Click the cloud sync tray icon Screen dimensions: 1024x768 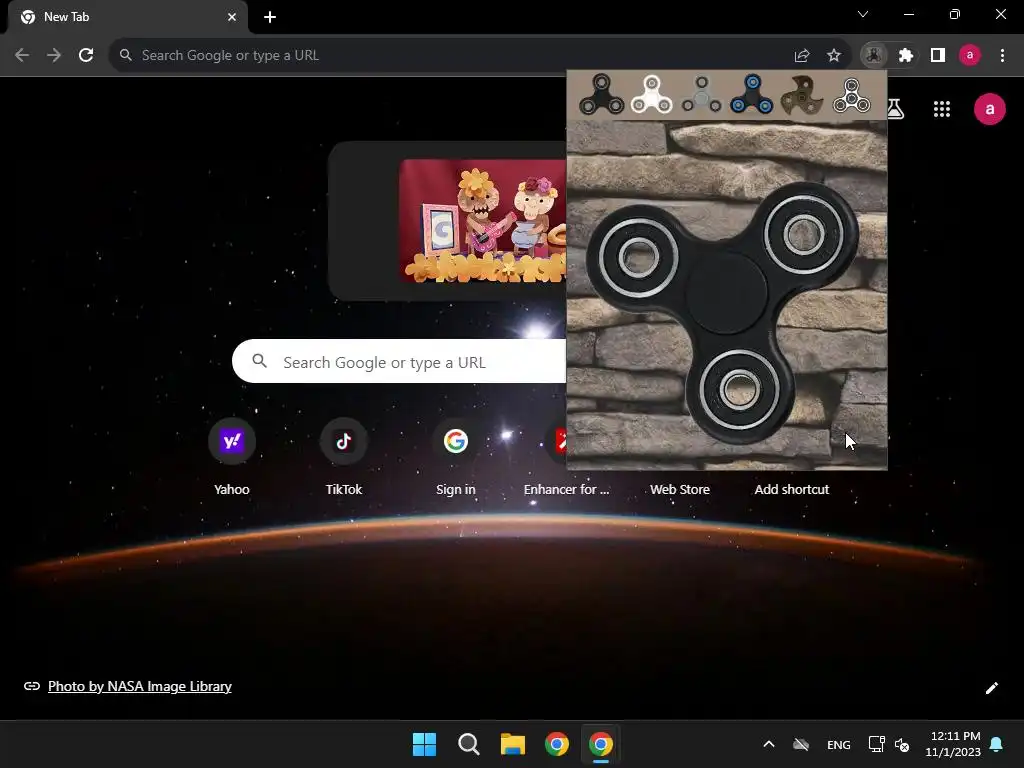[801, 744]
